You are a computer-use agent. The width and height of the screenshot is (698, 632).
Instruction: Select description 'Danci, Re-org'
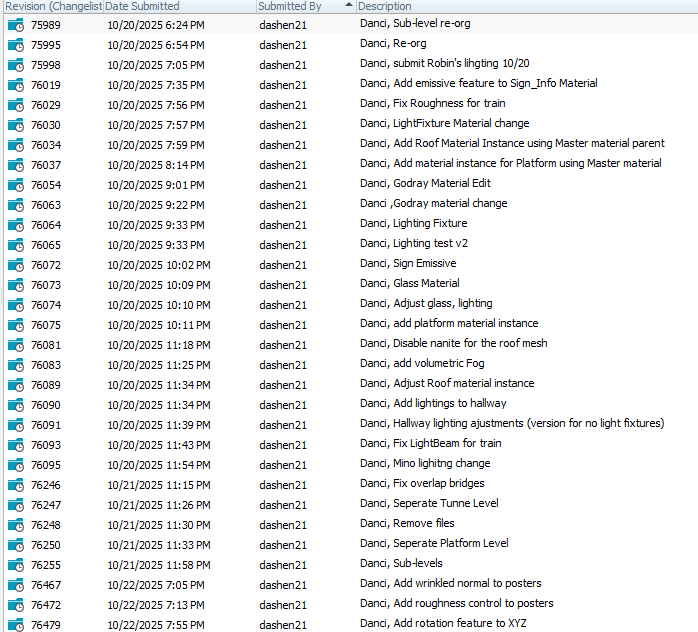click(393, 44)
